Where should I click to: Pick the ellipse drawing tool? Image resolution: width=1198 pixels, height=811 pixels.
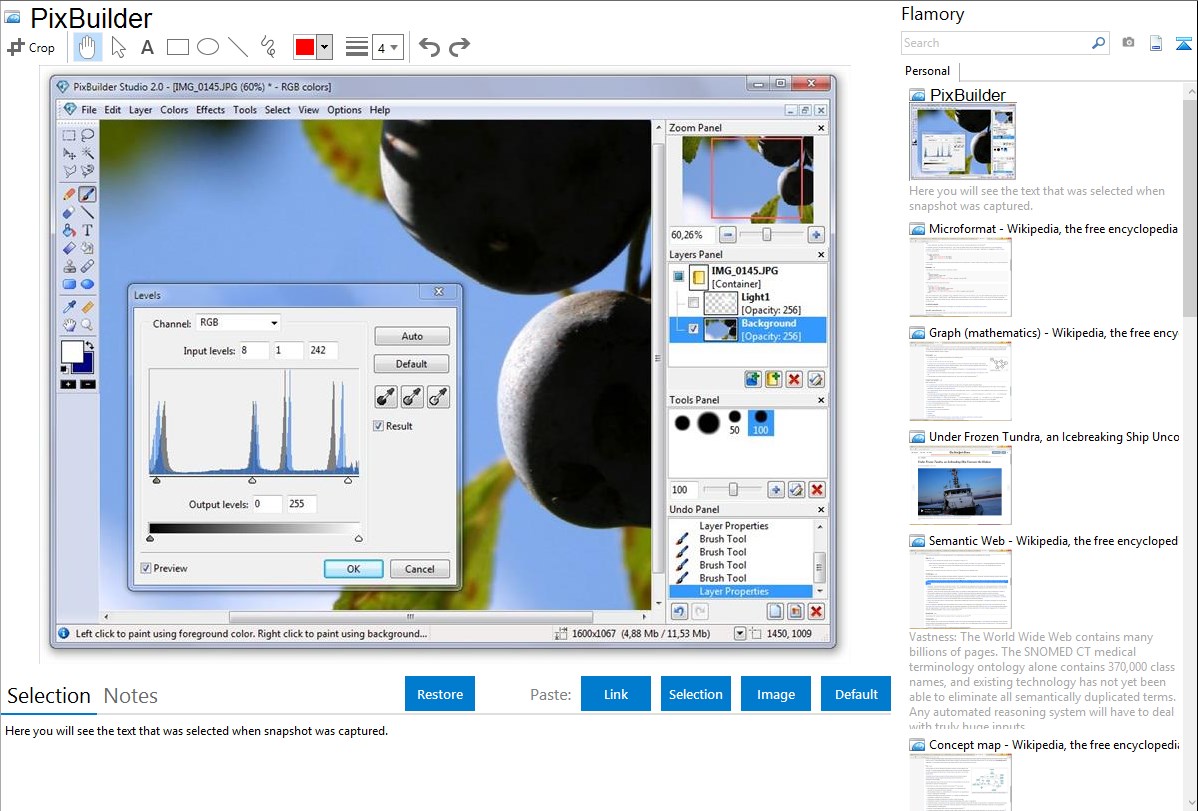208,47
